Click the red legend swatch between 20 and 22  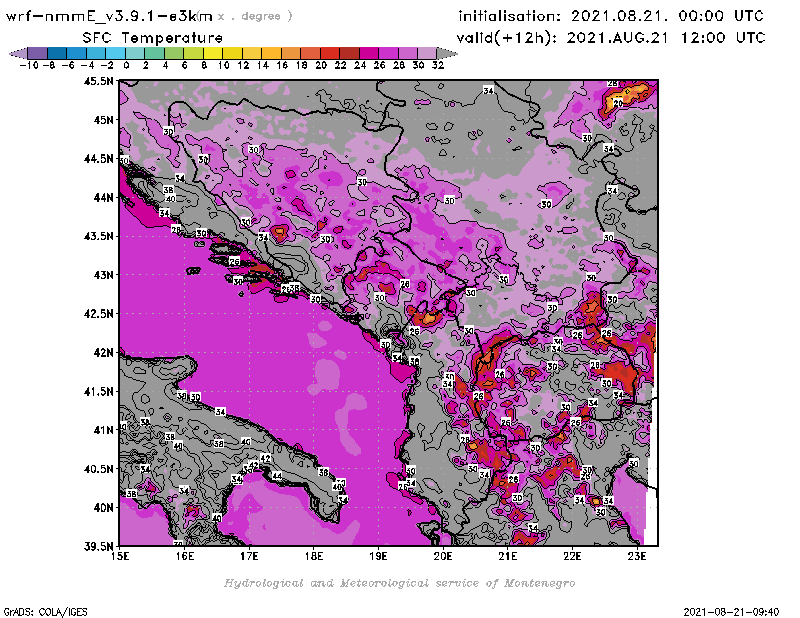(x=330, y=53)
